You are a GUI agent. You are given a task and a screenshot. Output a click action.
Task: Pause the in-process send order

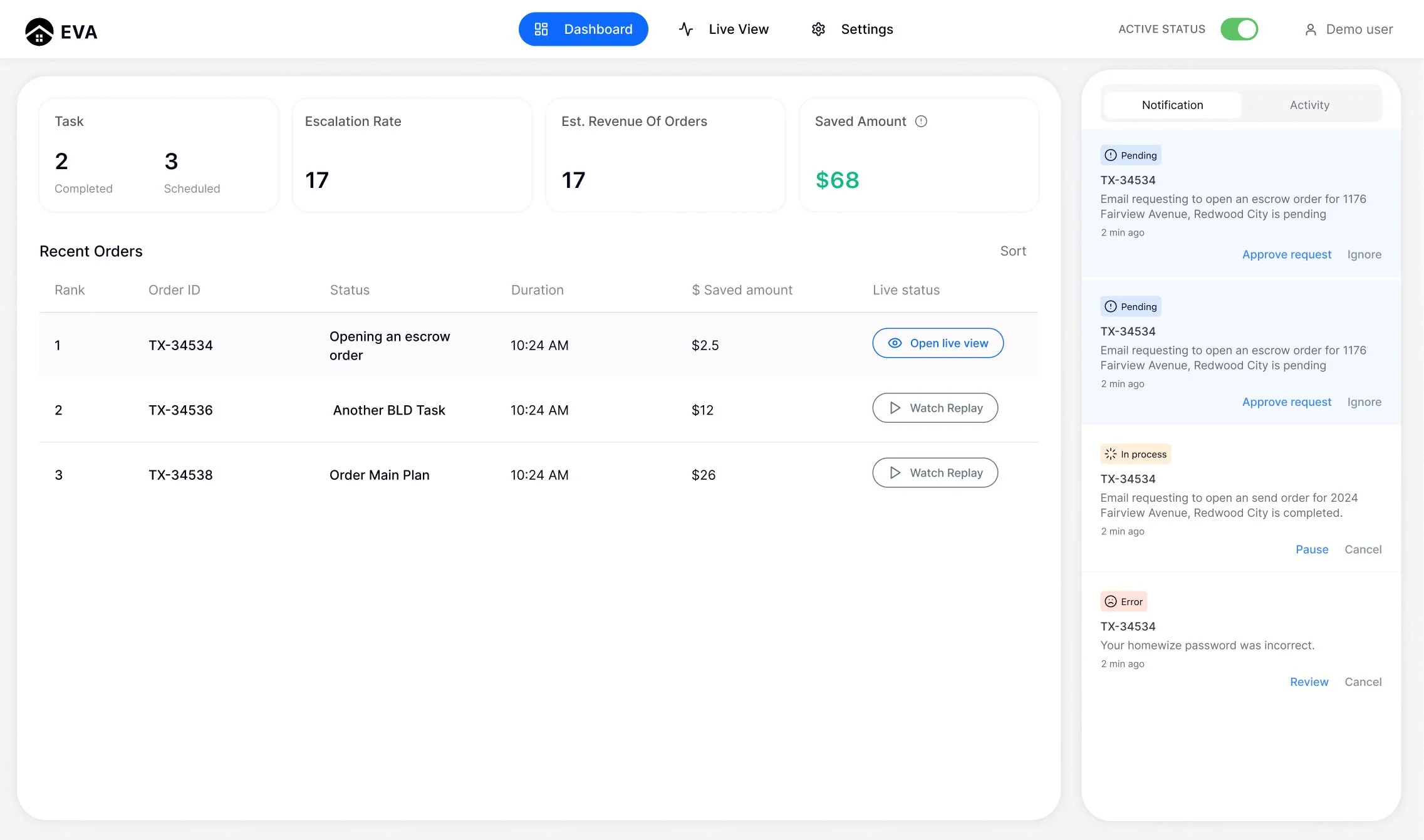pyautogui.click(x=1311, y=549)
